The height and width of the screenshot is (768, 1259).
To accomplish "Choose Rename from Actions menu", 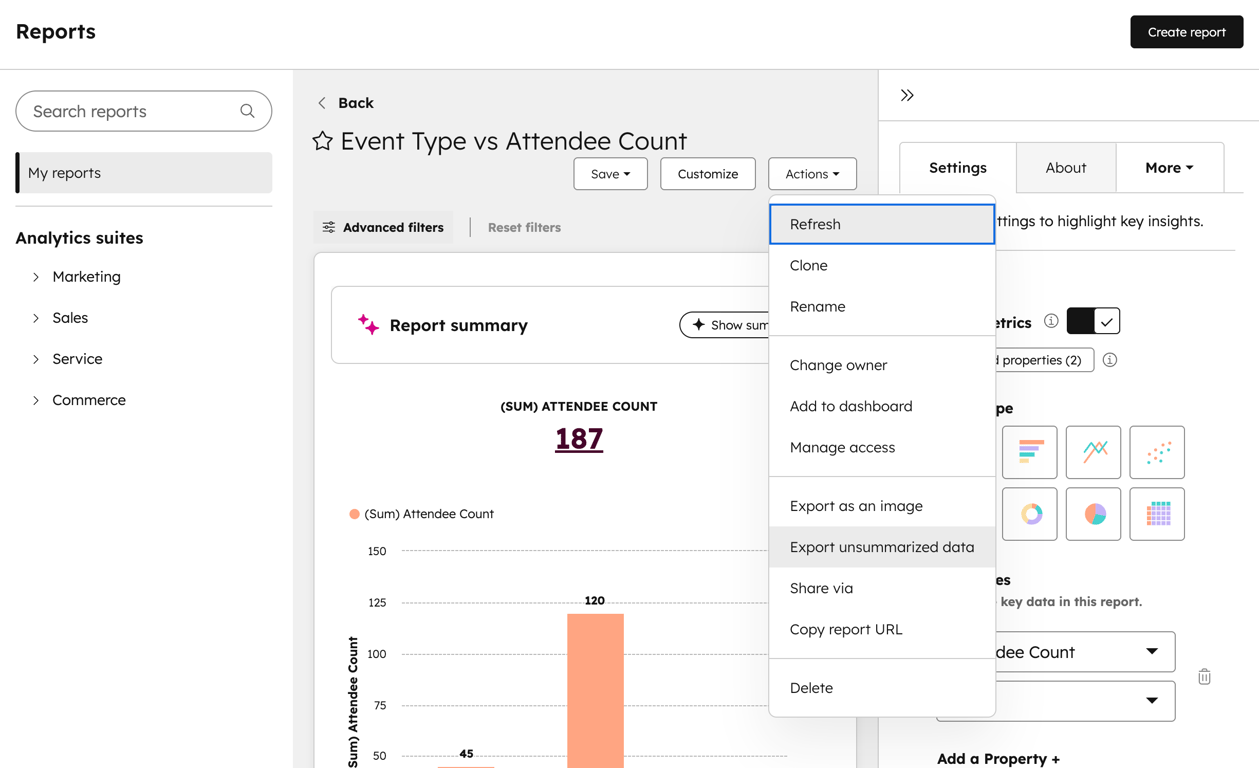I will point(882,306).
